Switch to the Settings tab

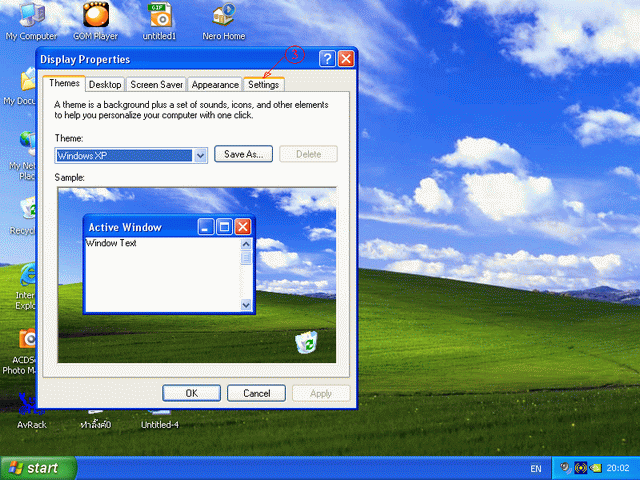pyautogui.click(x=264, y=84)
